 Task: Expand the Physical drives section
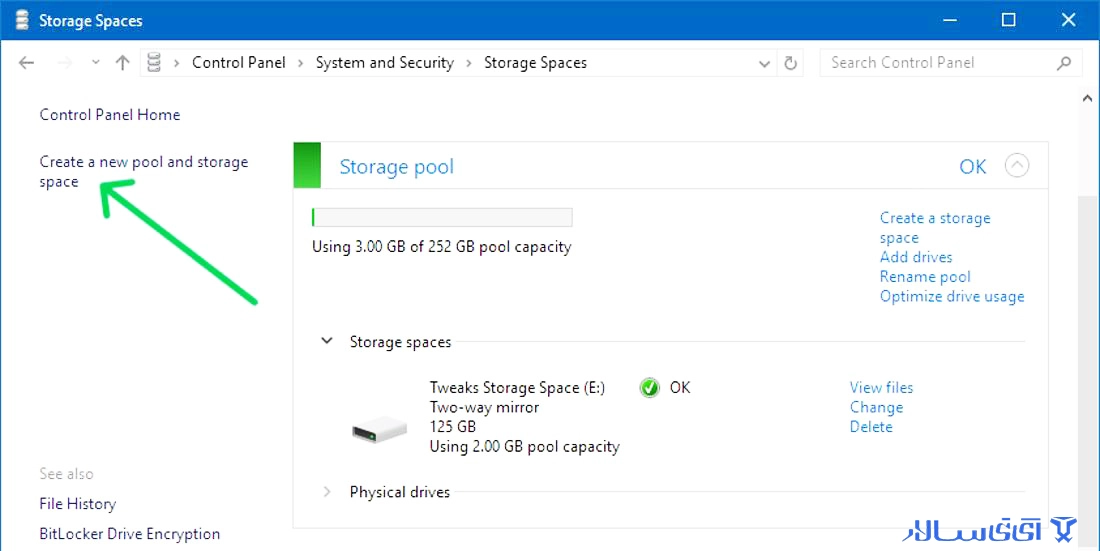(327, 492)
